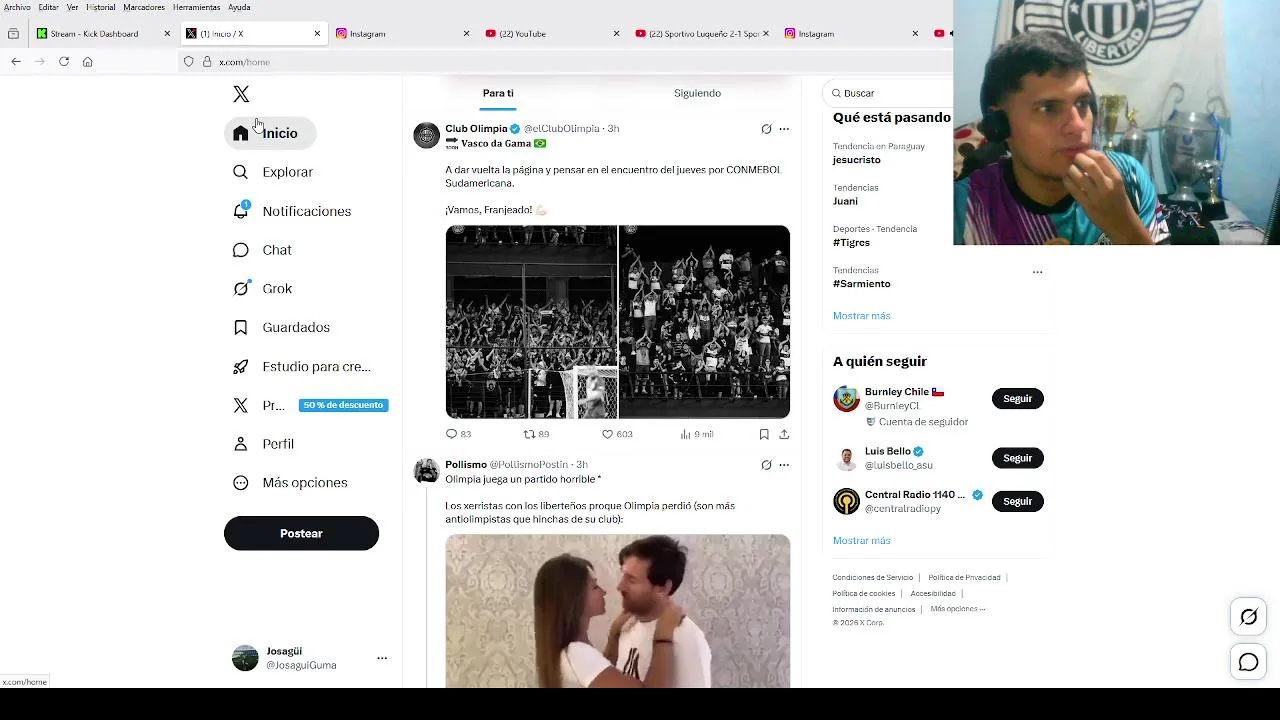Open account menu dots next to Josagüi
The image size is (1280, 720).
tap(382, 658)
